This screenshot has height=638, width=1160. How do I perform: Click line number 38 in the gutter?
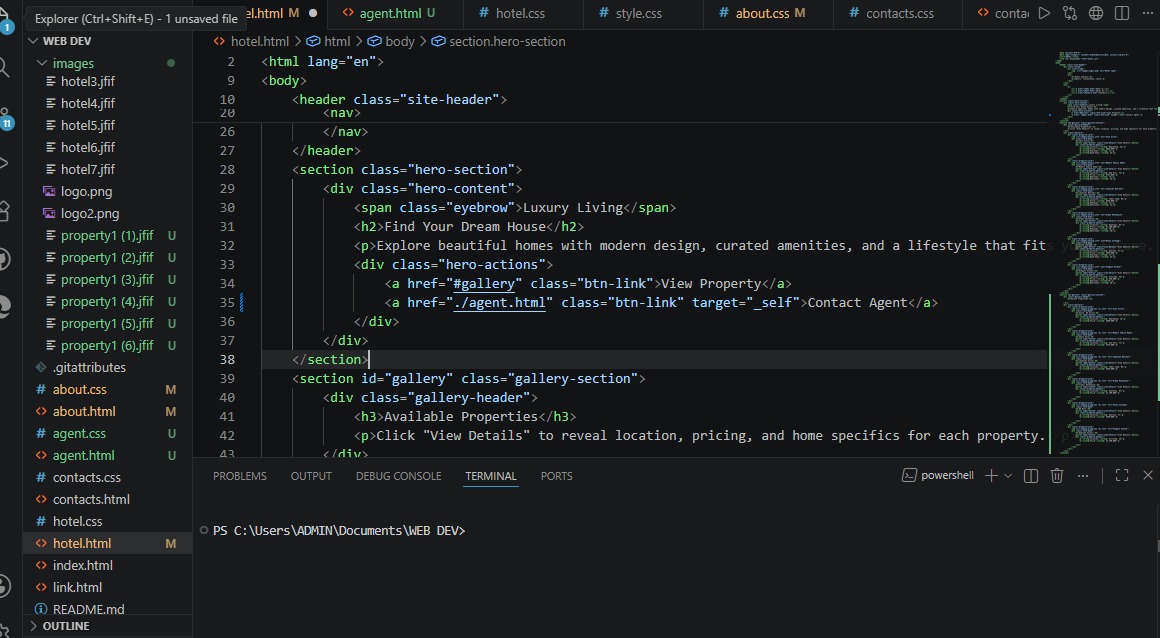pos(226,360)
